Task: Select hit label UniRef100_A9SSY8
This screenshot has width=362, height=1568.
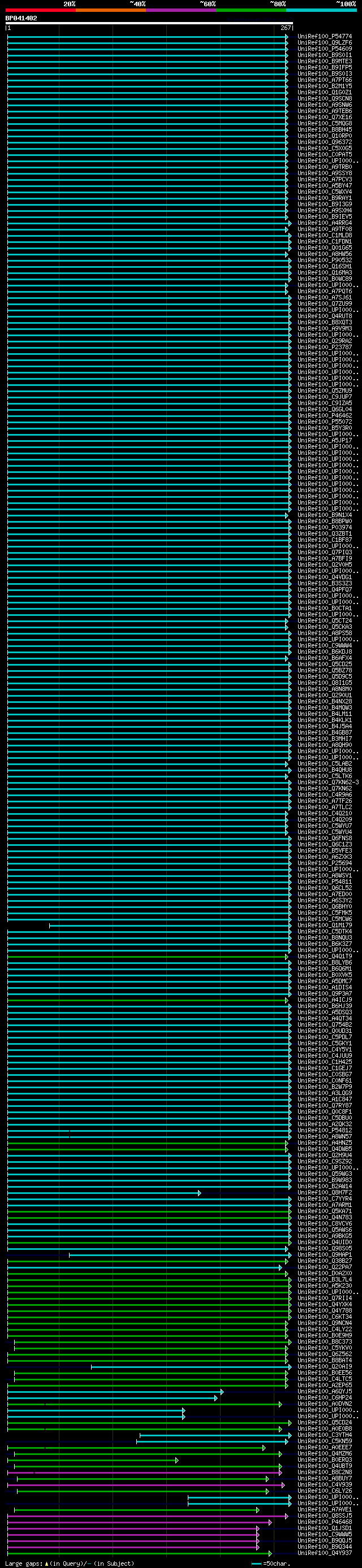Action: point(325,173)
